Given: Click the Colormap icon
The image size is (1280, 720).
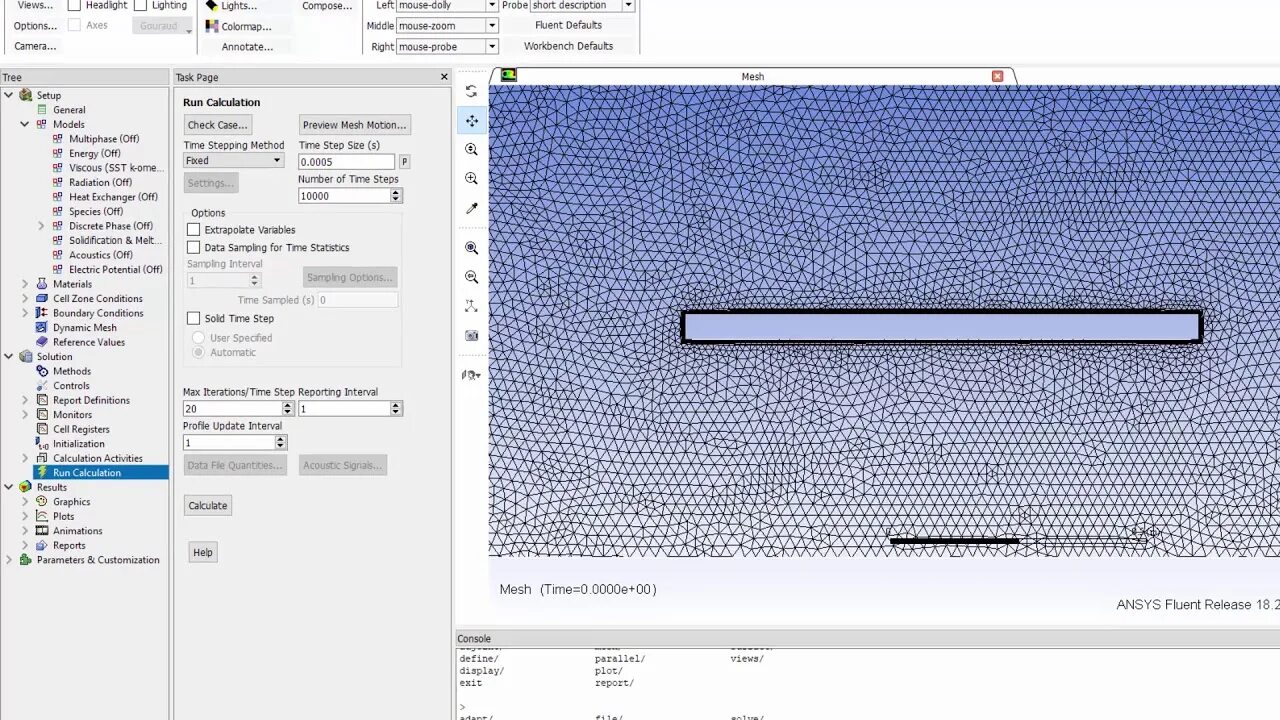Looking at the screenshot, I should pos(212,26).
